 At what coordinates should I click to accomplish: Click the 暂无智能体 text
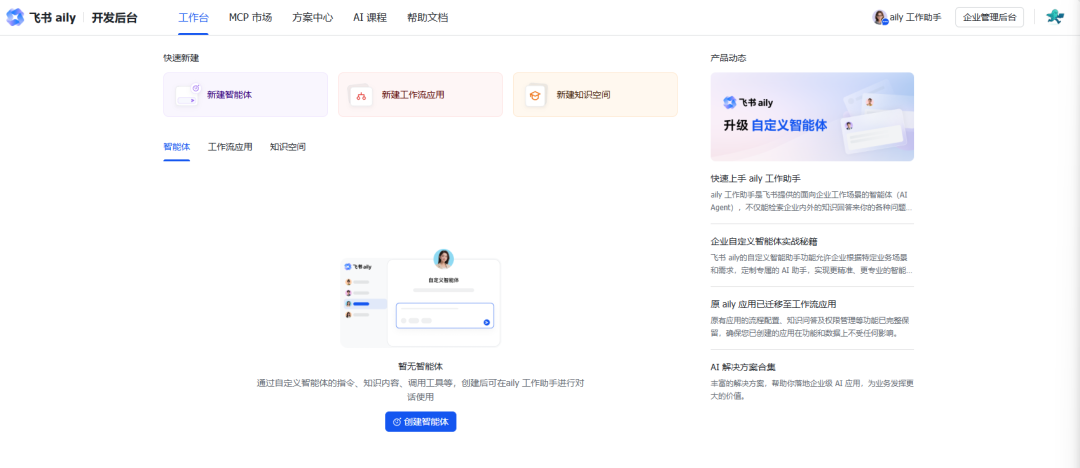420,366
